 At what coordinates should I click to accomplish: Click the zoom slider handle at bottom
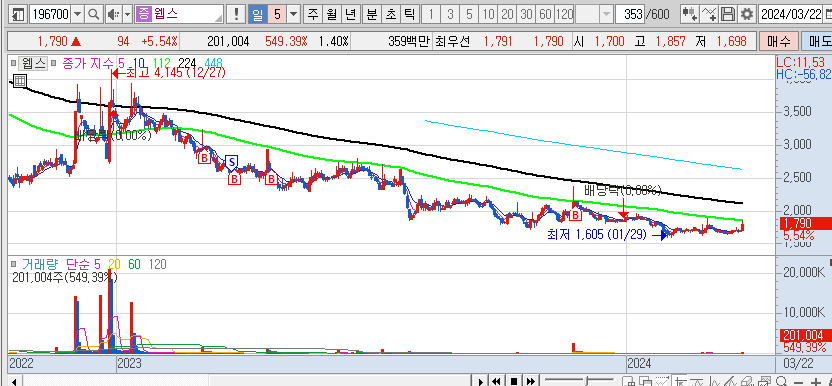tap(586, 381)
